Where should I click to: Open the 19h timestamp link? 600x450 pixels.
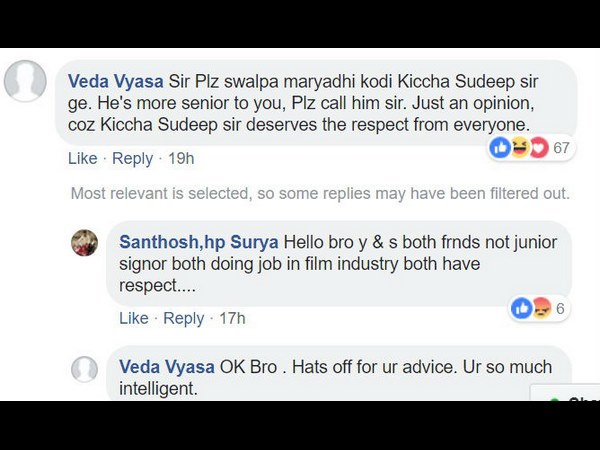pyautogui.click(x=181, y=158)
